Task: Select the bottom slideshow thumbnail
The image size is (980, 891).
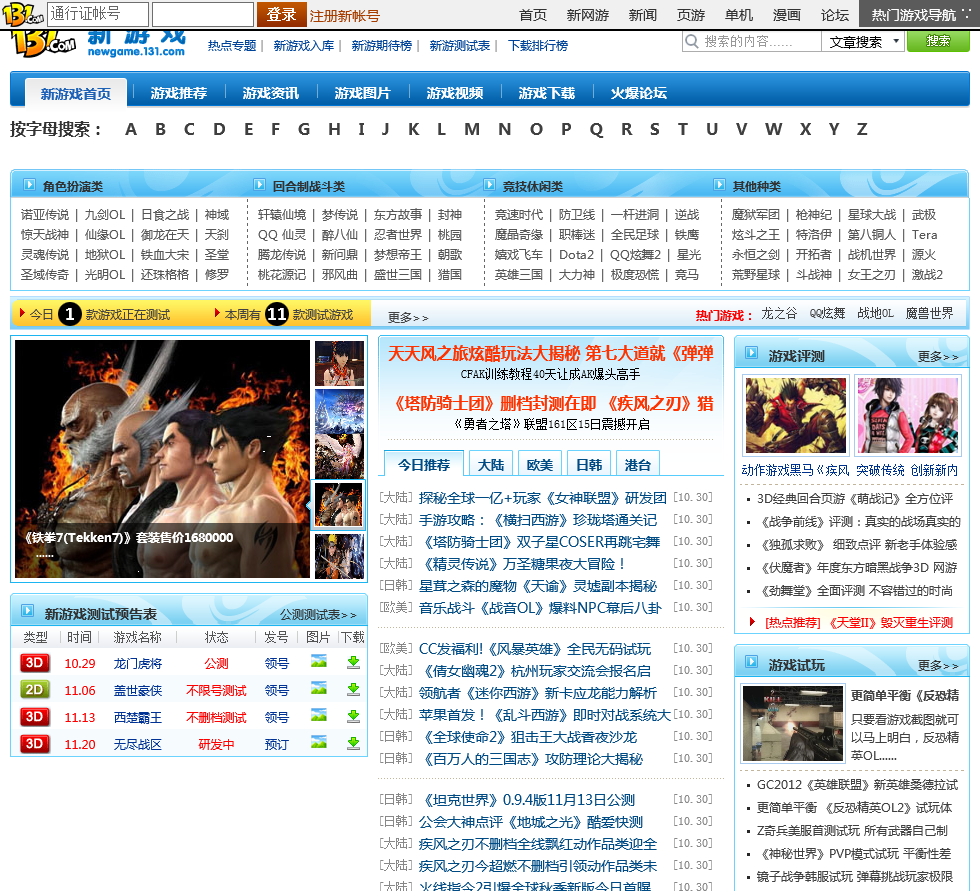Action: click(x=339, y=556)
